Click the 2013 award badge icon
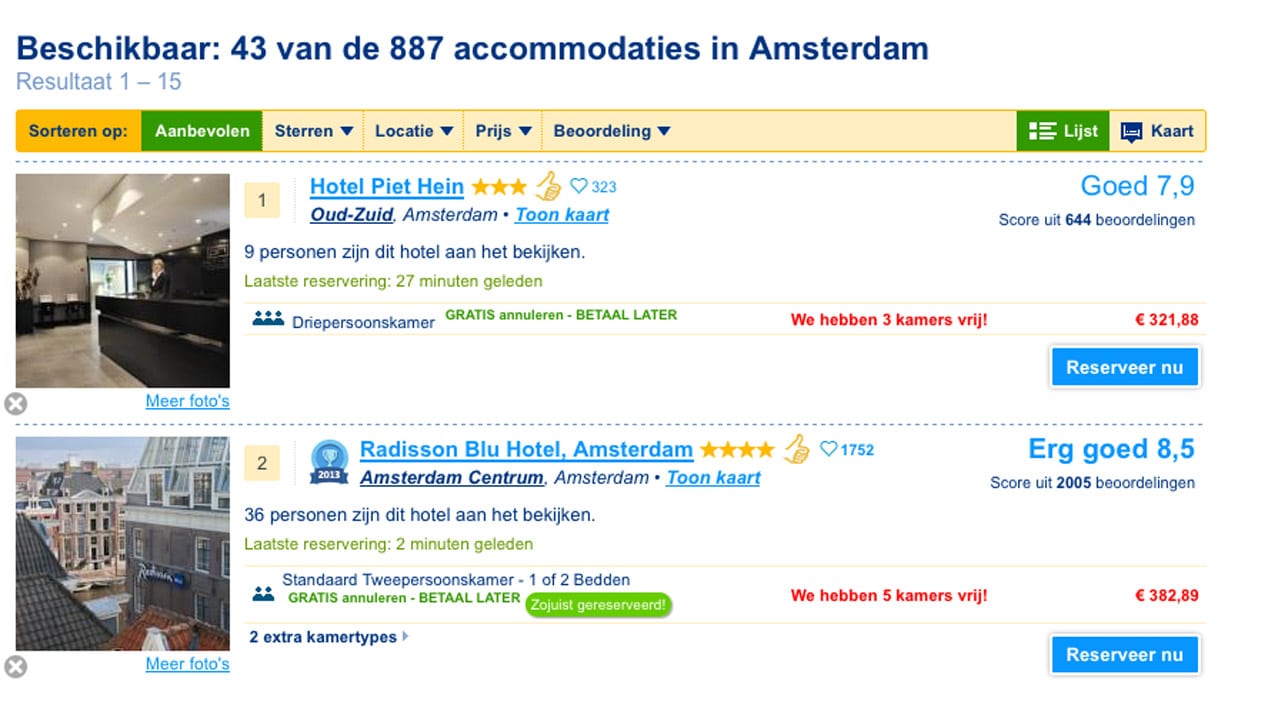Viewport: 1268px width, 720px height. coord(329,462)
